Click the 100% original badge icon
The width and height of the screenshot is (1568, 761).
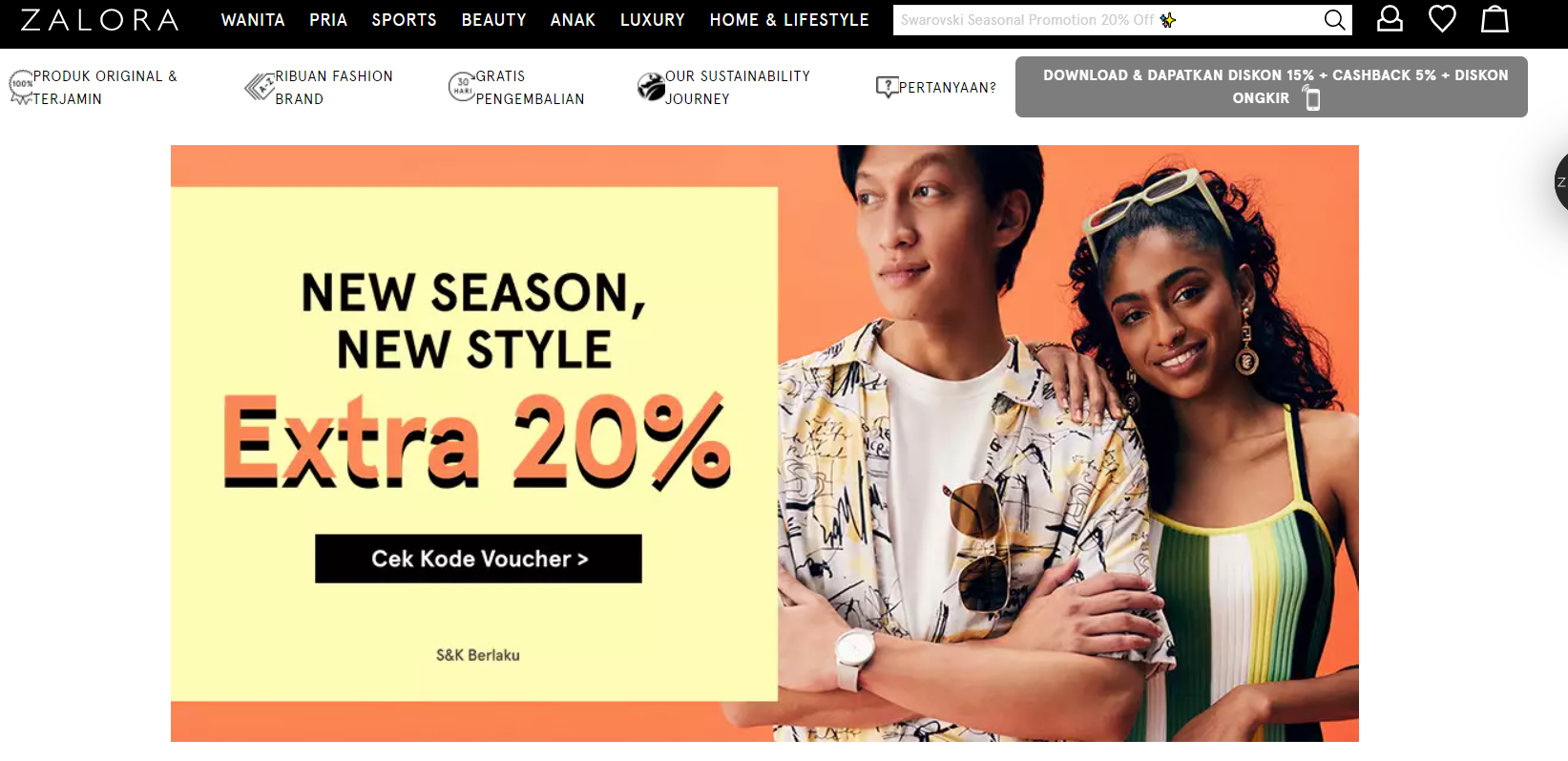click(21, 87)
